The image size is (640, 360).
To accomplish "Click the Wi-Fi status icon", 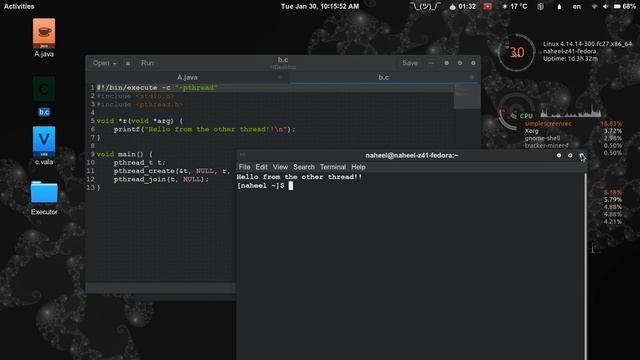I will (594, 7).
